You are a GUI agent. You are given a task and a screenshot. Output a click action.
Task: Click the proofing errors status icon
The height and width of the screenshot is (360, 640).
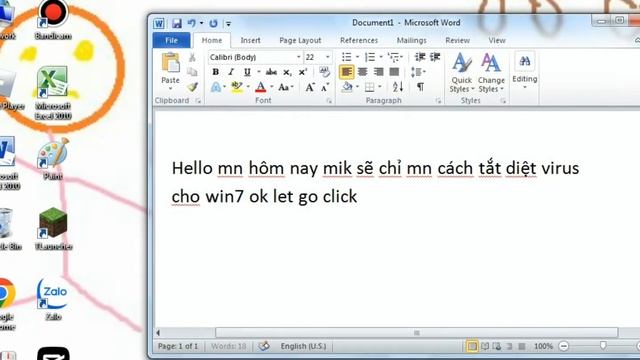point(264,346)
